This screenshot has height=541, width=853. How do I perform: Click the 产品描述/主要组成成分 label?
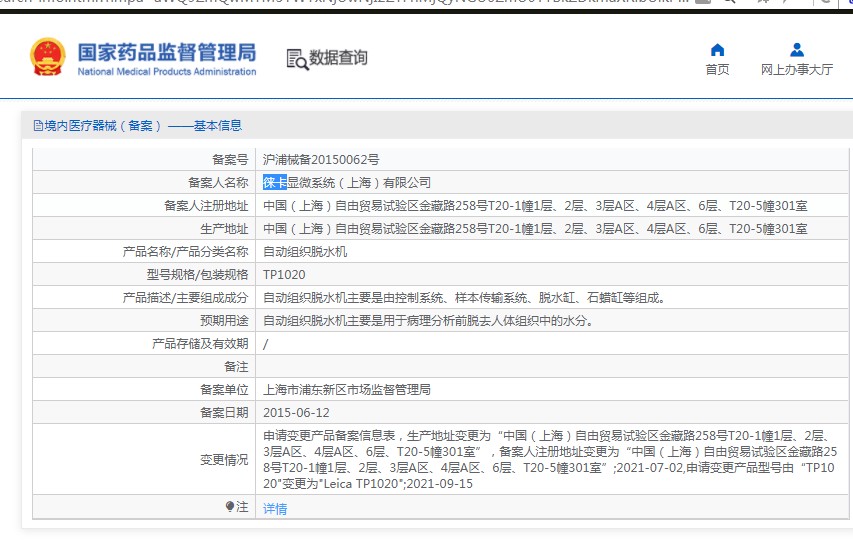coord(186,298)
